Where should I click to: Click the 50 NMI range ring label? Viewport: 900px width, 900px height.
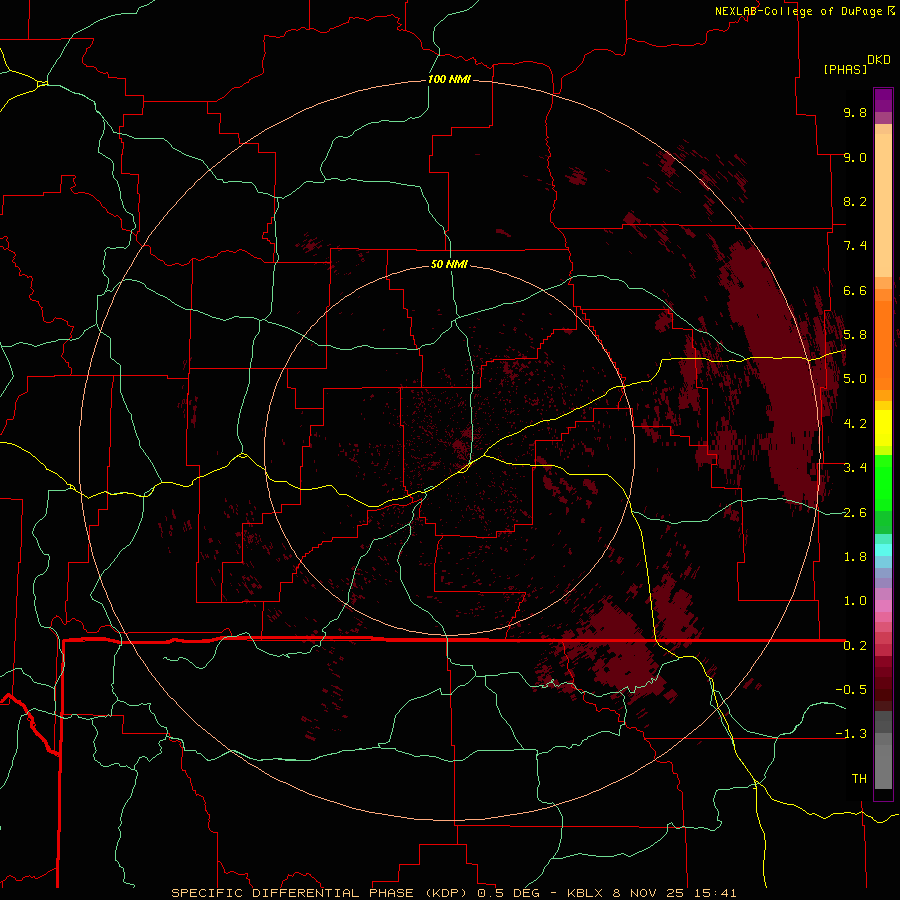449,264
